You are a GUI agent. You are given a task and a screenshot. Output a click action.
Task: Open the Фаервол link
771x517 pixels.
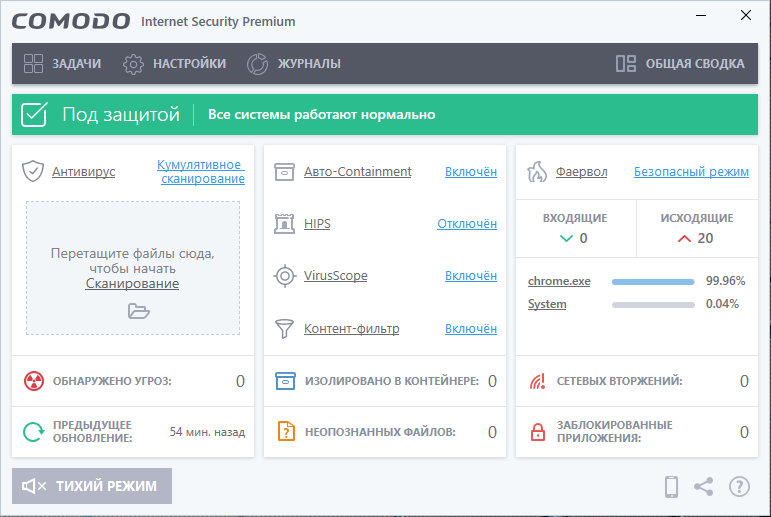tap(582, 172)
